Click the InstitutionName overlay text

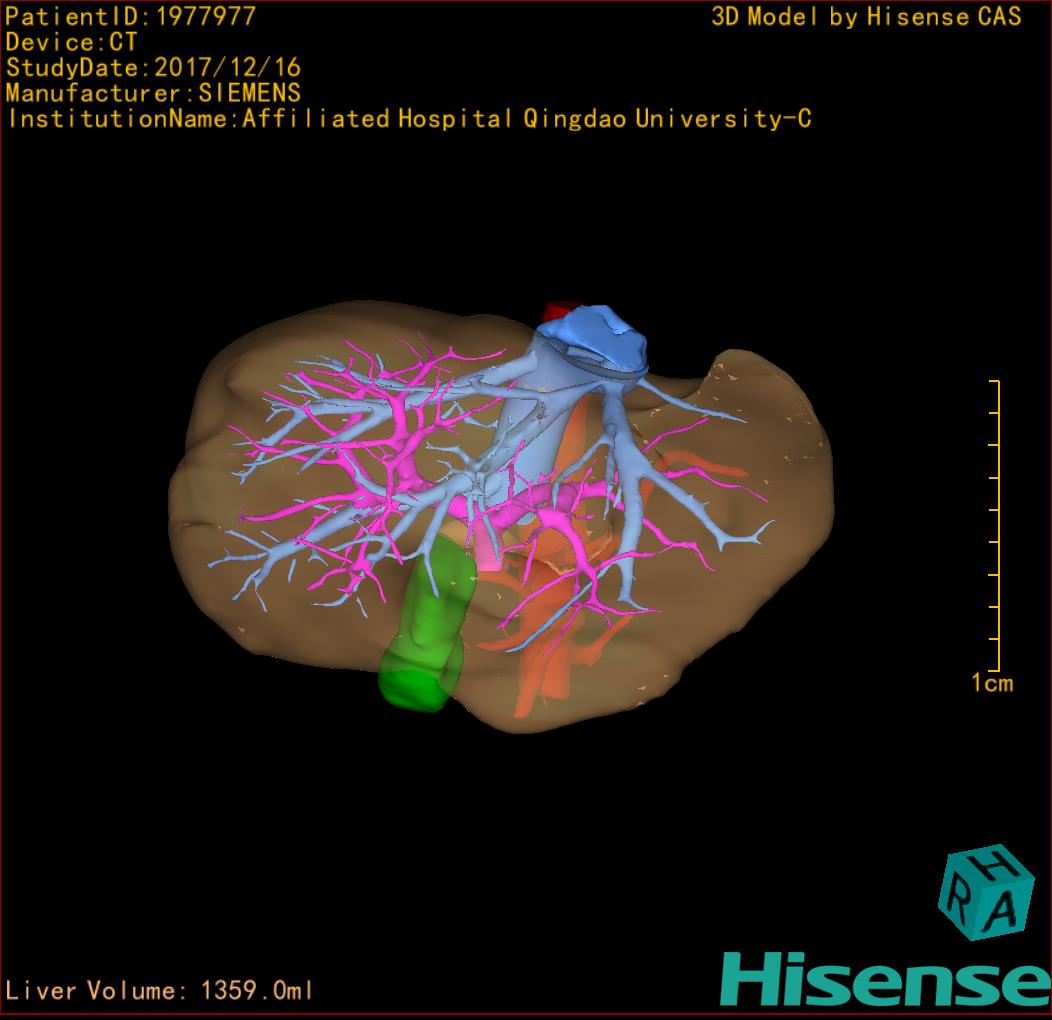coord(408,119)
